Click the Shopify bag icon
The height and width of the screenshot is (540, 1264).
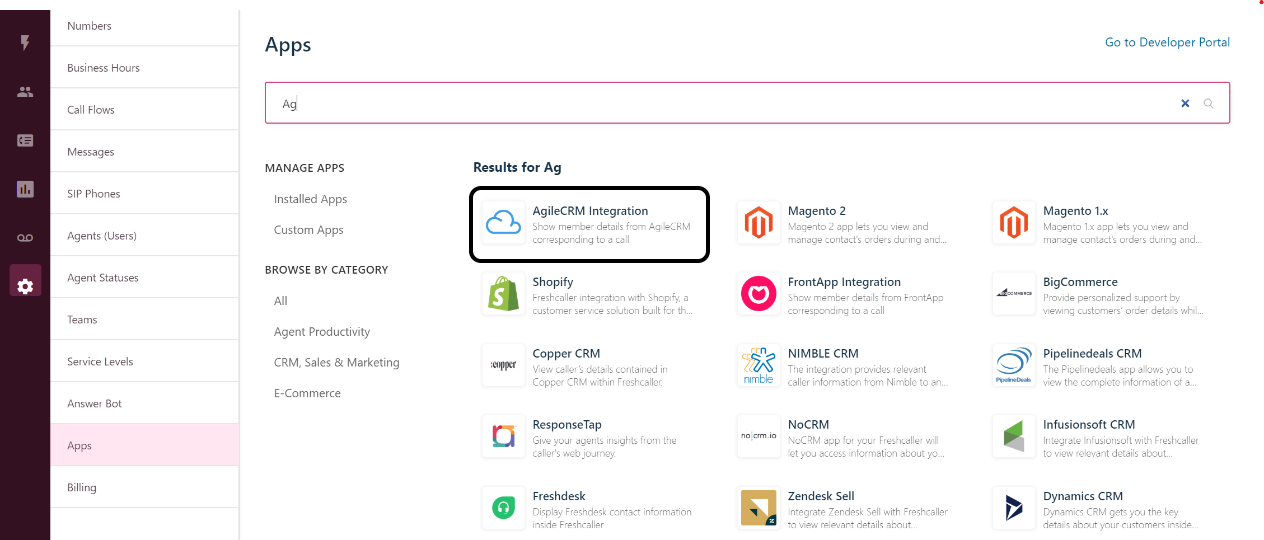click(x=503, y=295)
